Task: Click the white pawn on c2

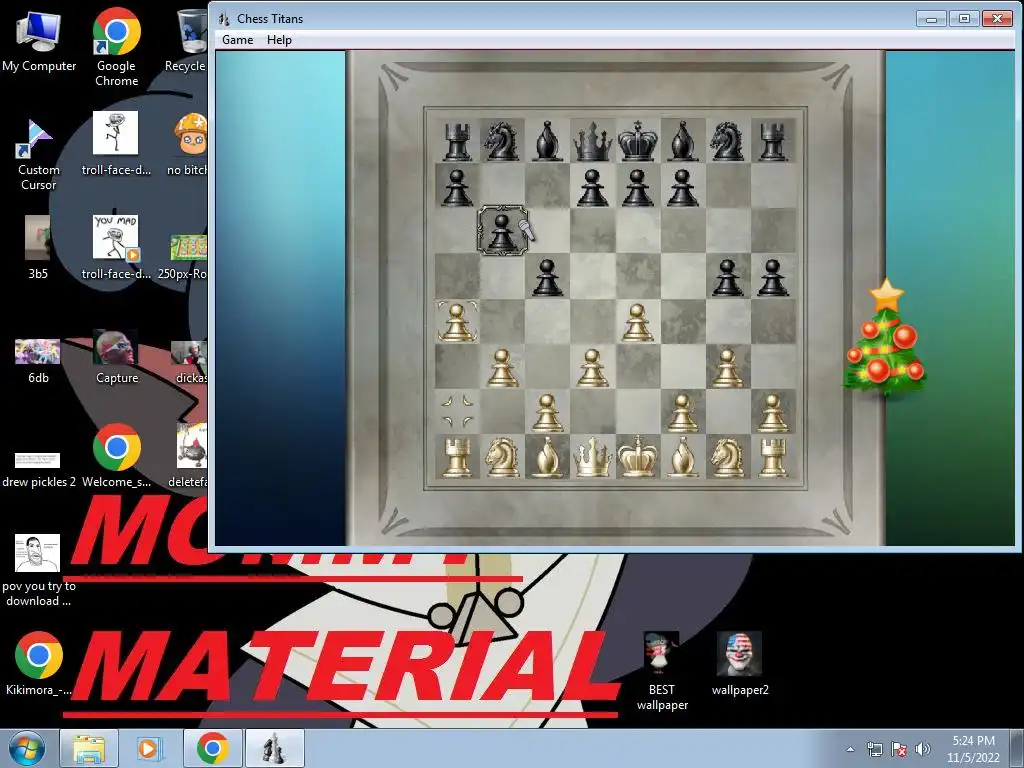Action: pyautogui.click(x=547, y=413)
